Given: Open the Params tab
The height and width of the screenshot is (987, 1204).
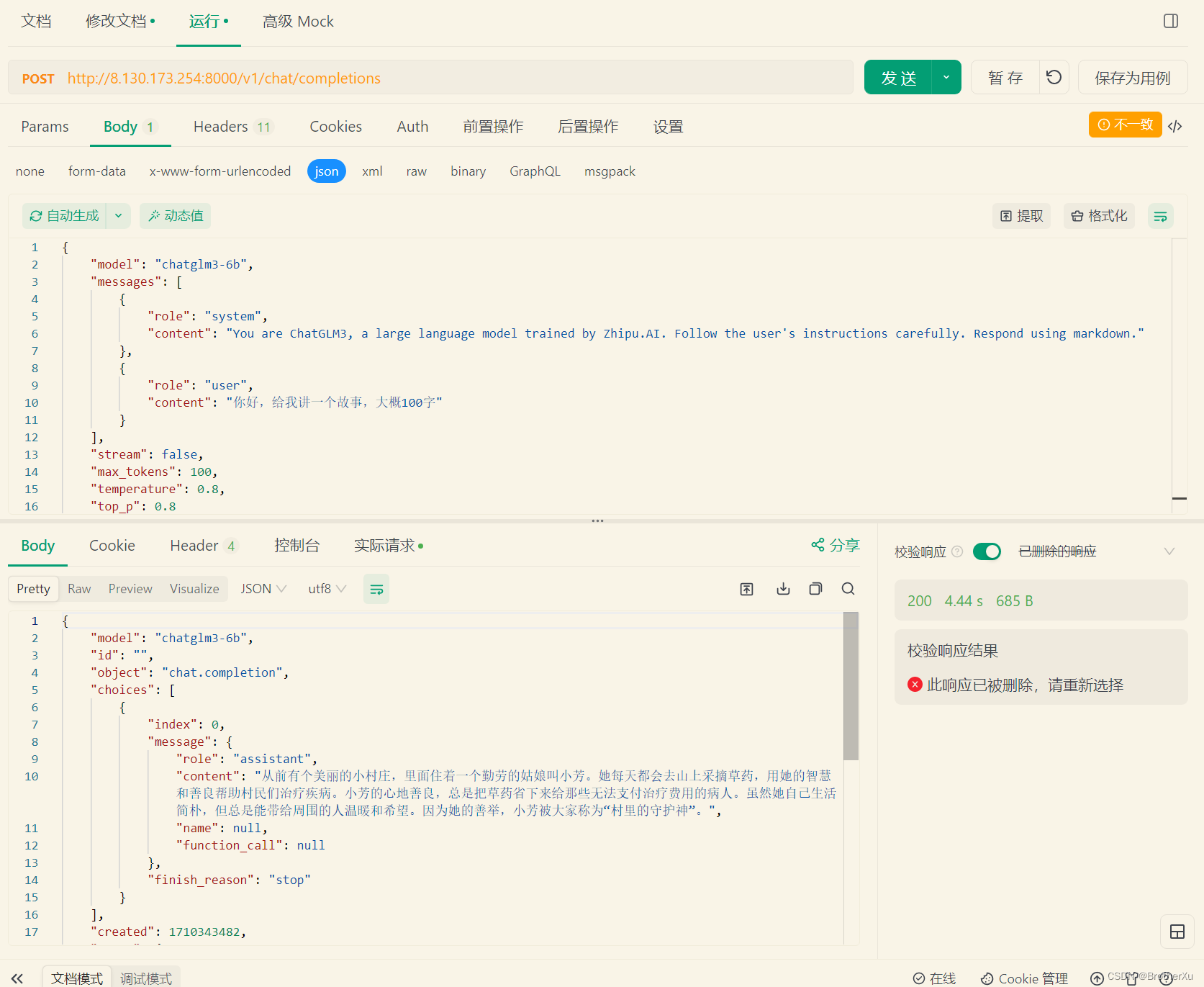Looking at the screenshot, I should tap(45, 127).
